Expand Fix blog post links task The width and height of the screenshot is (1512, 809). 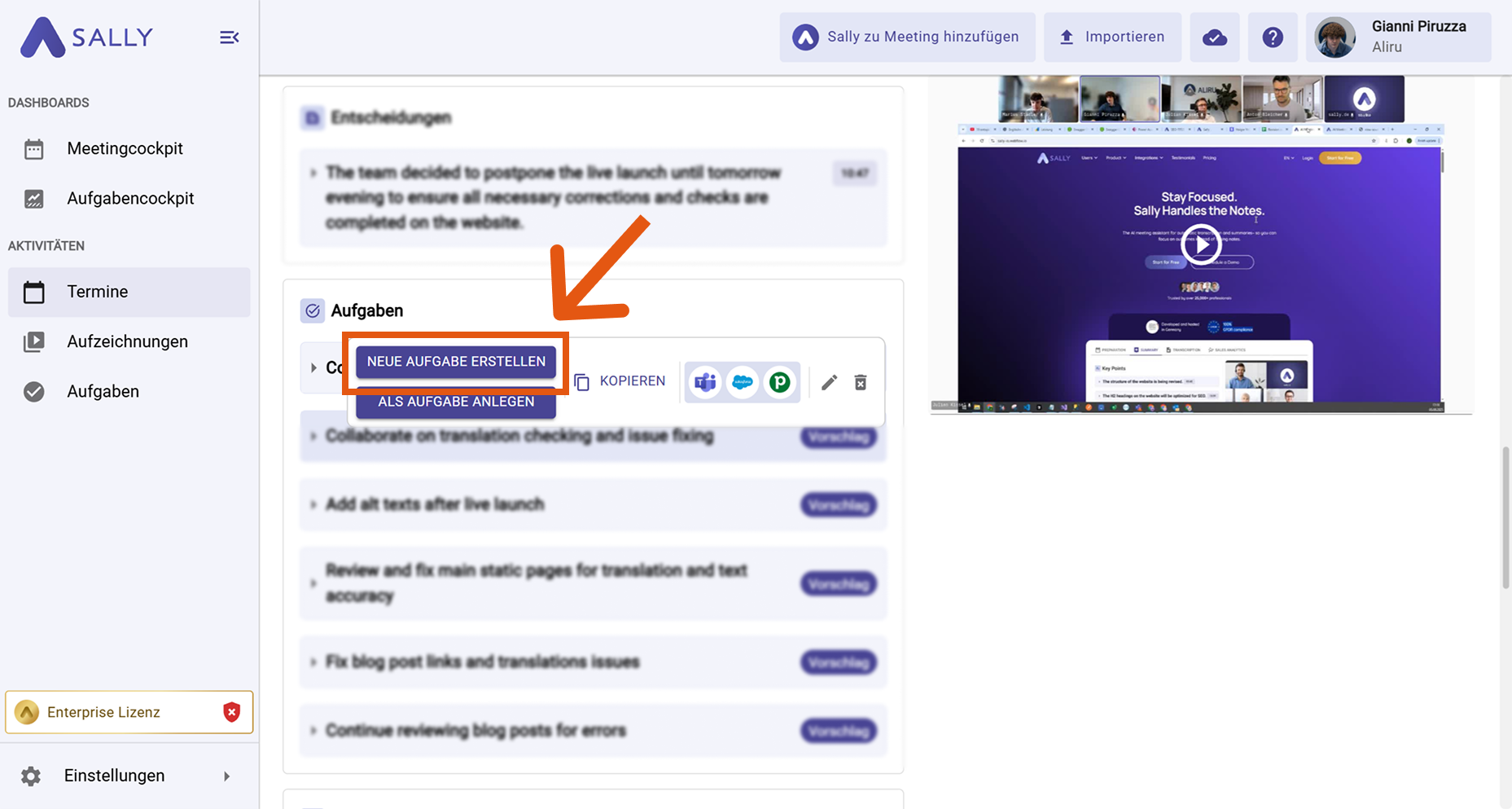coord(313,662)
